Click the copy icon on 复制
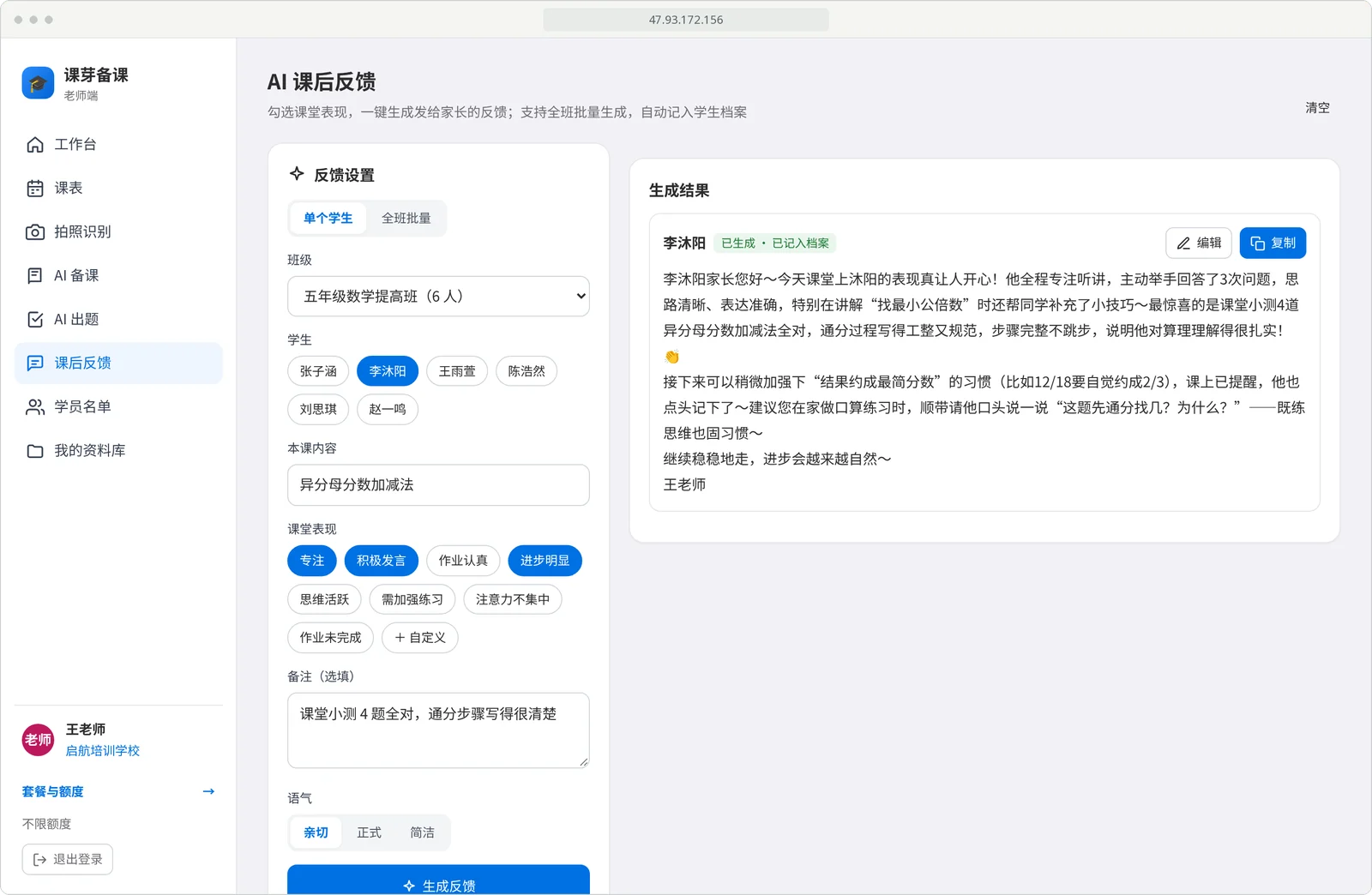This screenshot has width=1372, height=895. pos(1258,243)
